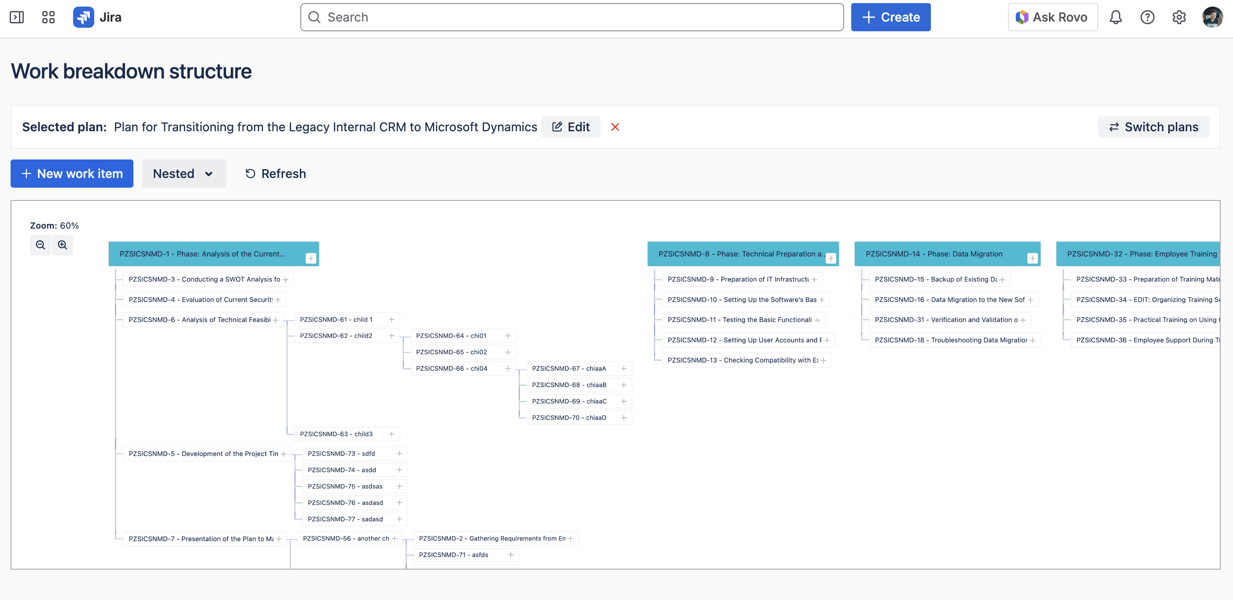Viewport: 1233px width, 600px height.
Task: Open the app switcher grid icon
Action: [48, 17]
